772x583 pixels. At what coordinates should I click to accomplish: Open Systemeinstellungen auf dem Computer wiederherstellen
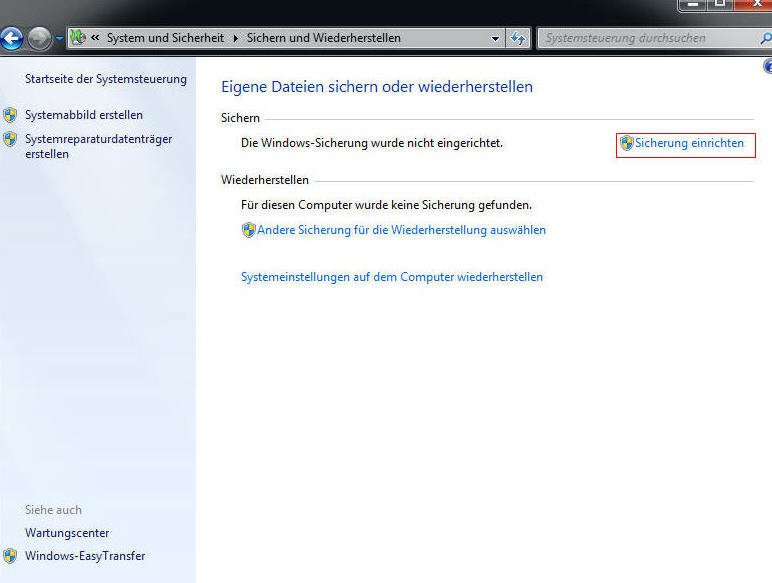tap(392, 277)
